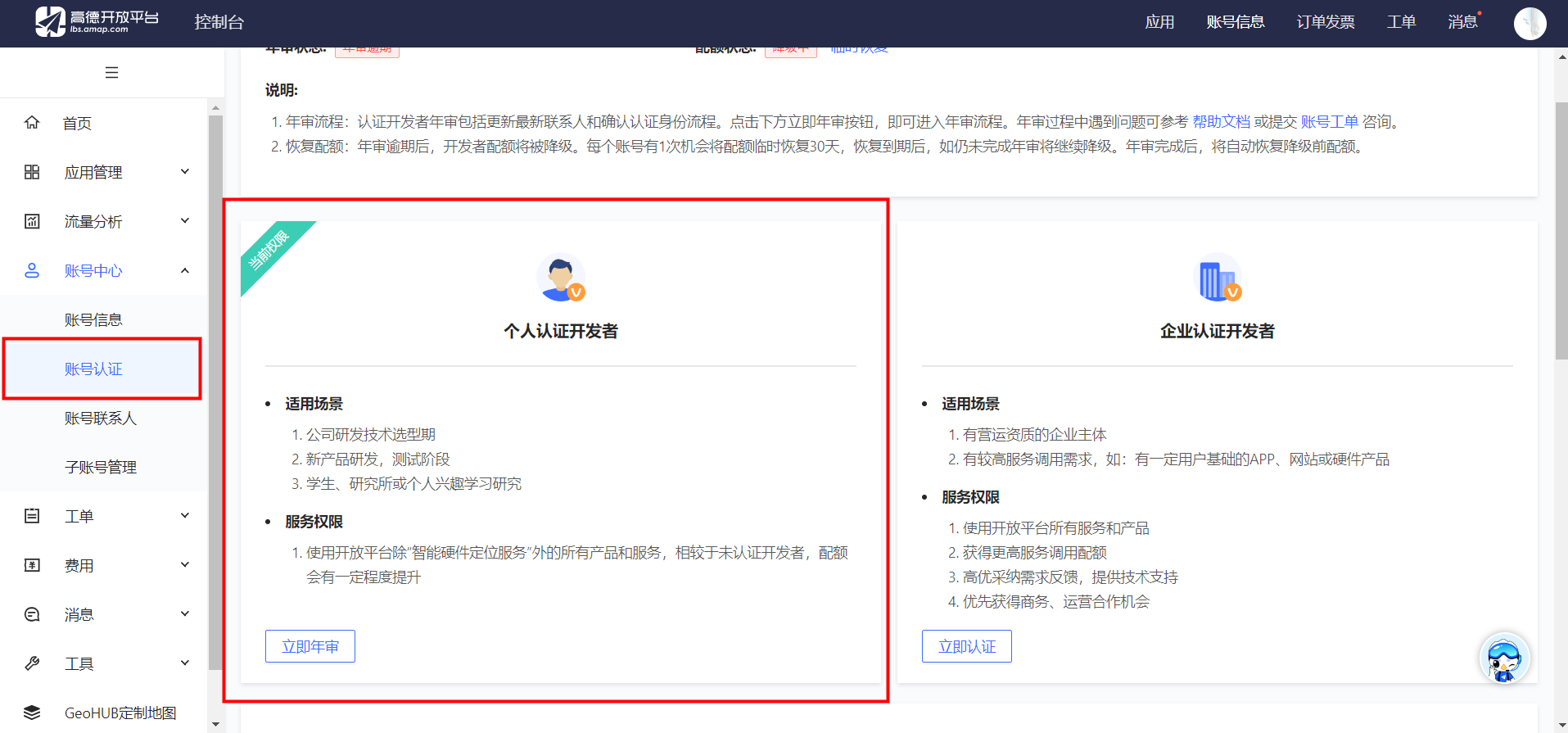
Task: Click the text 优先获得商务、运营合作机会
Action: tap(1056, 601)
